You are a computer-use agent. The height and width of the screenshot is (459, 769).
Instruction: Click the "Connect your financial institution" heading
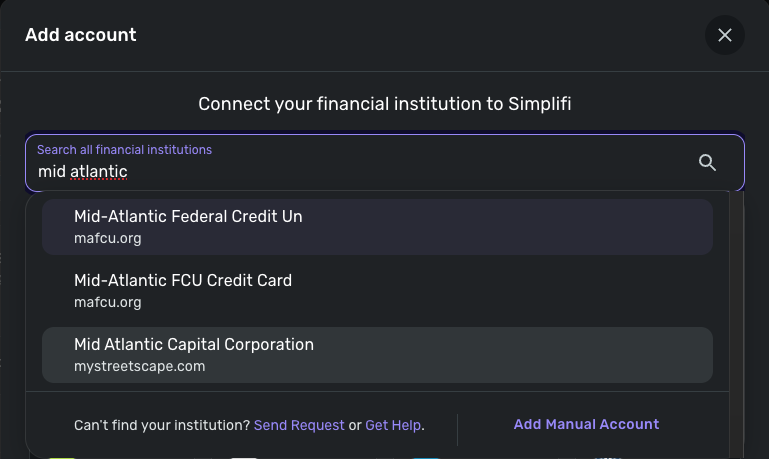[384, 104]
